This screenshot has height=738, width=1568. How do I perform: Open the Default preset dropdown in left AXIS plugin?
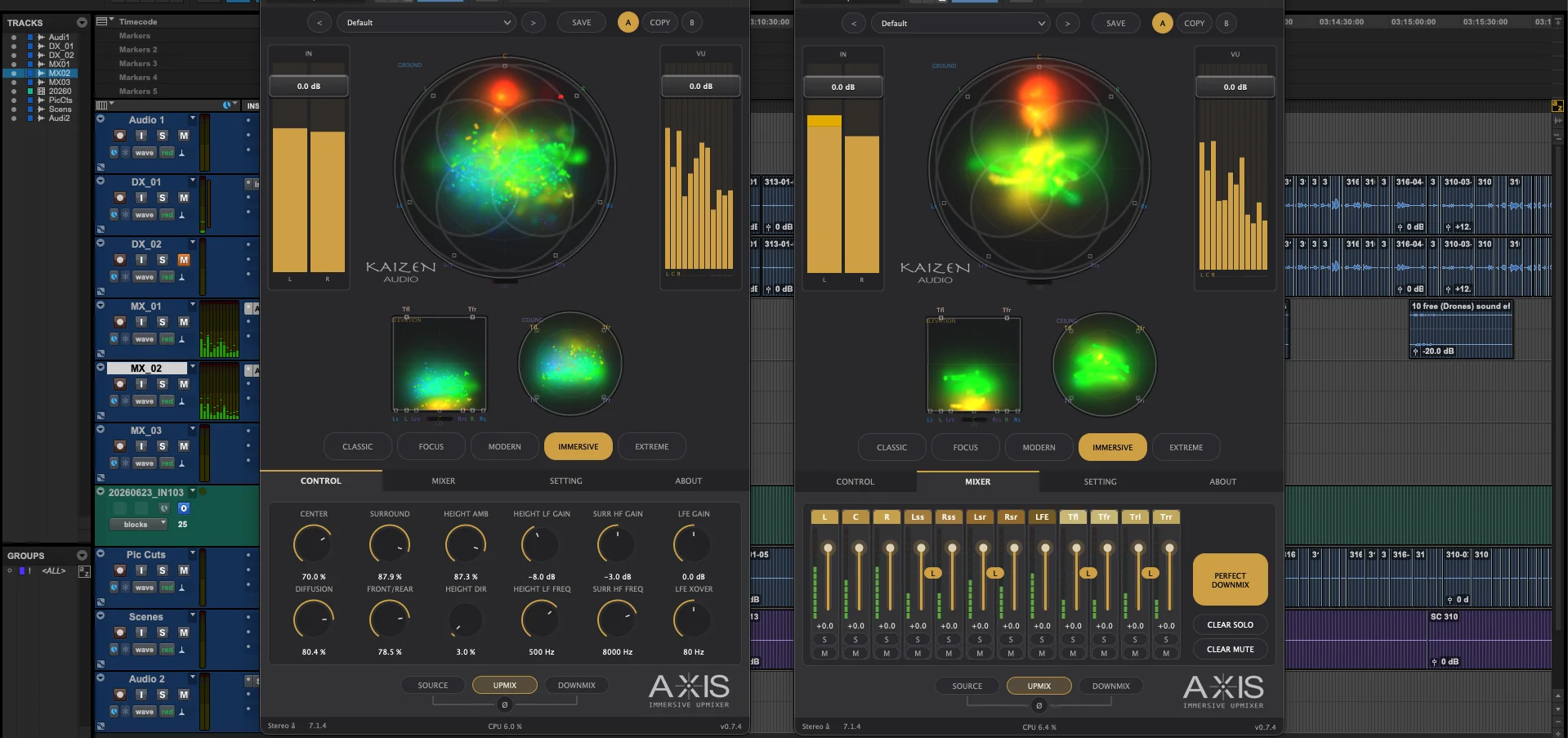427,23
